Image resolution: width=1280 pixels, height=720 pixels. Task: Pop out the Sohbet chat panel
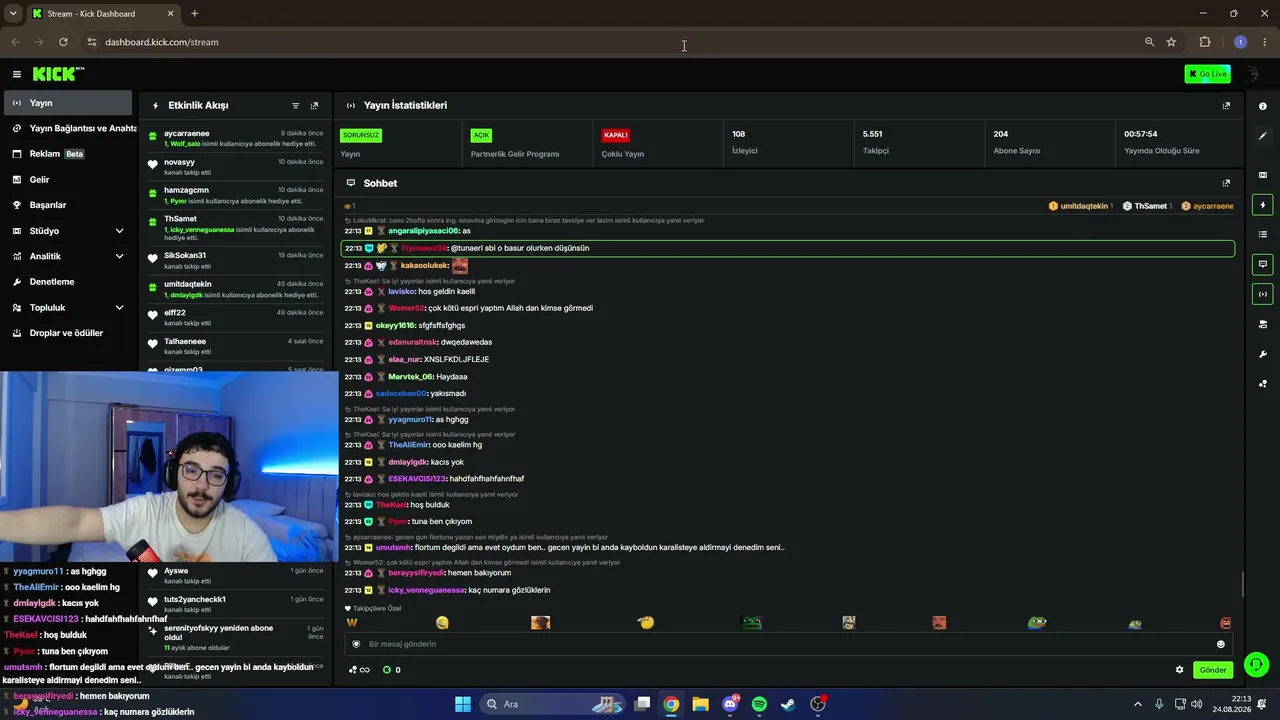[1226, 183]
